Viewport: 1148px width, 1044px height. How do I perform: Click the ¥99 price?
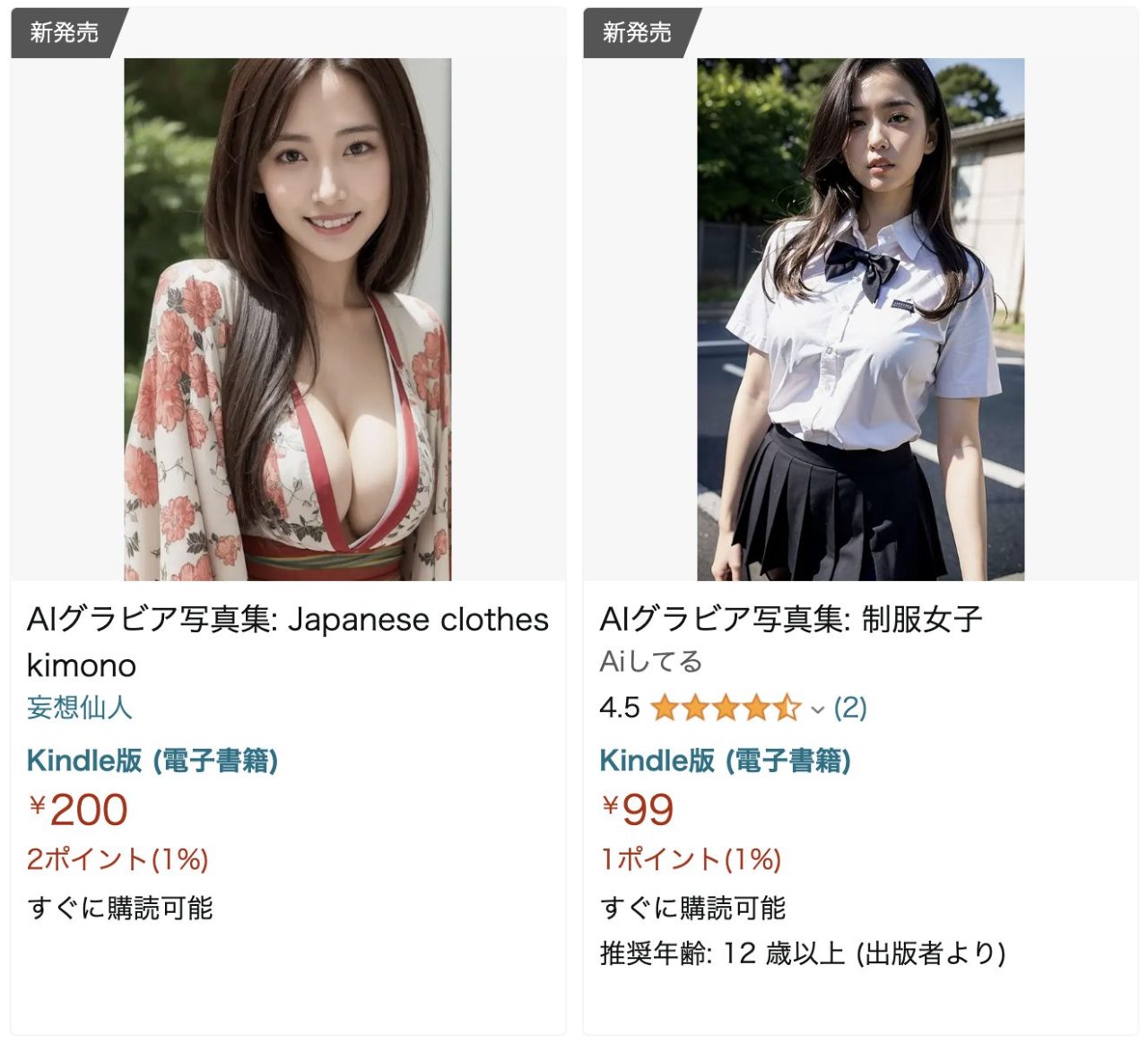[x=637, y=809]
